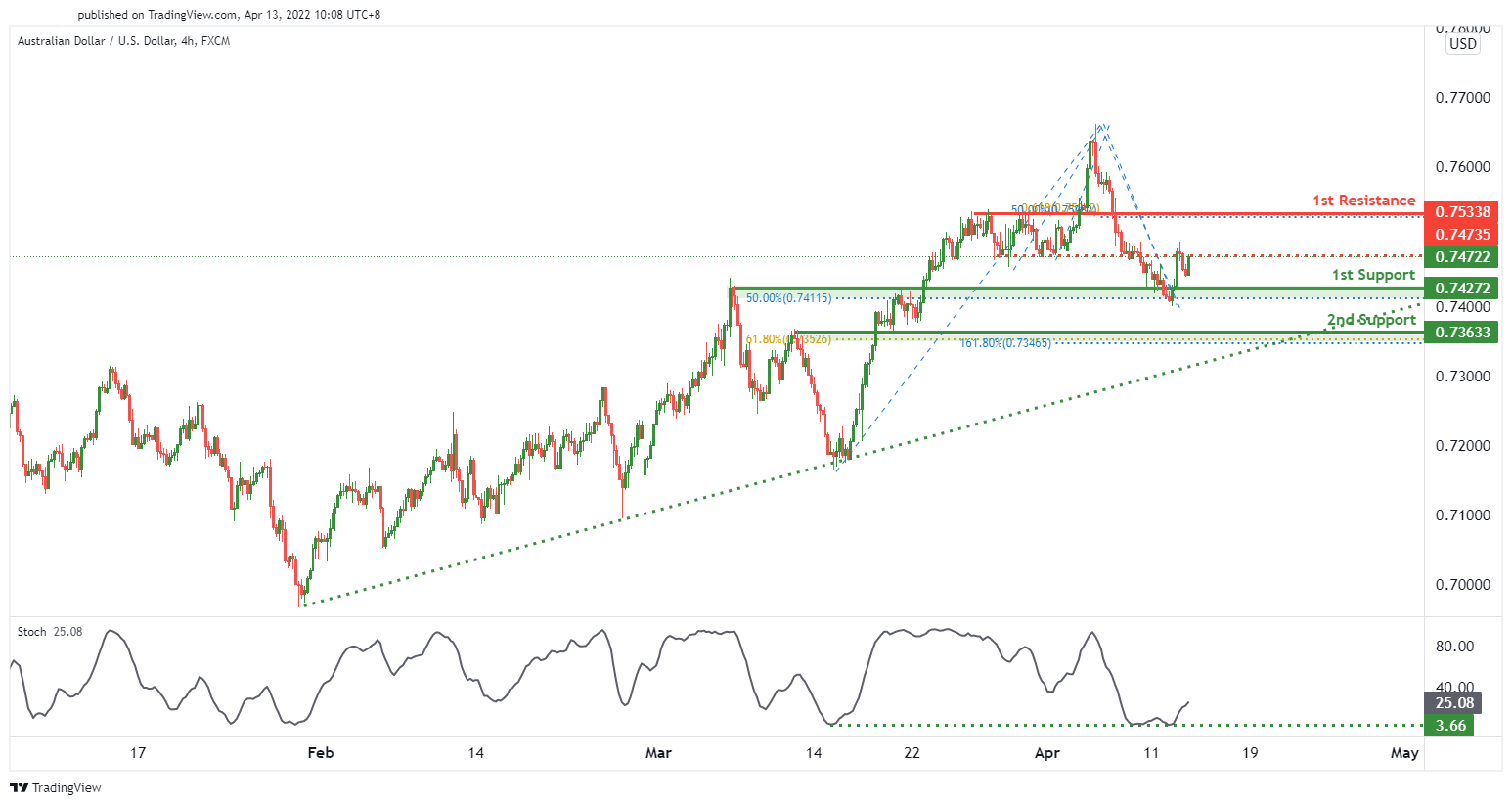The image size is (1512, 805).
Task: Click the 1st Support label
Action: pos(1373,275)
